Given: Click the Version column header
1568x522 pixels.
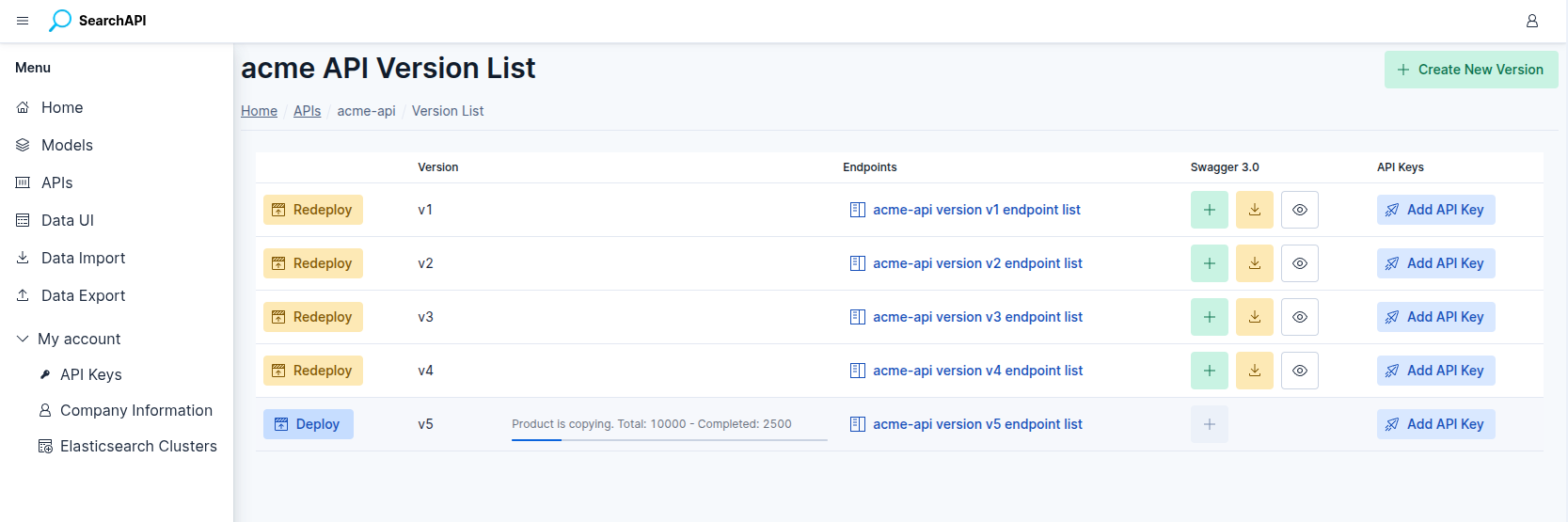Looking at the screenshot, I should (438, 167).
